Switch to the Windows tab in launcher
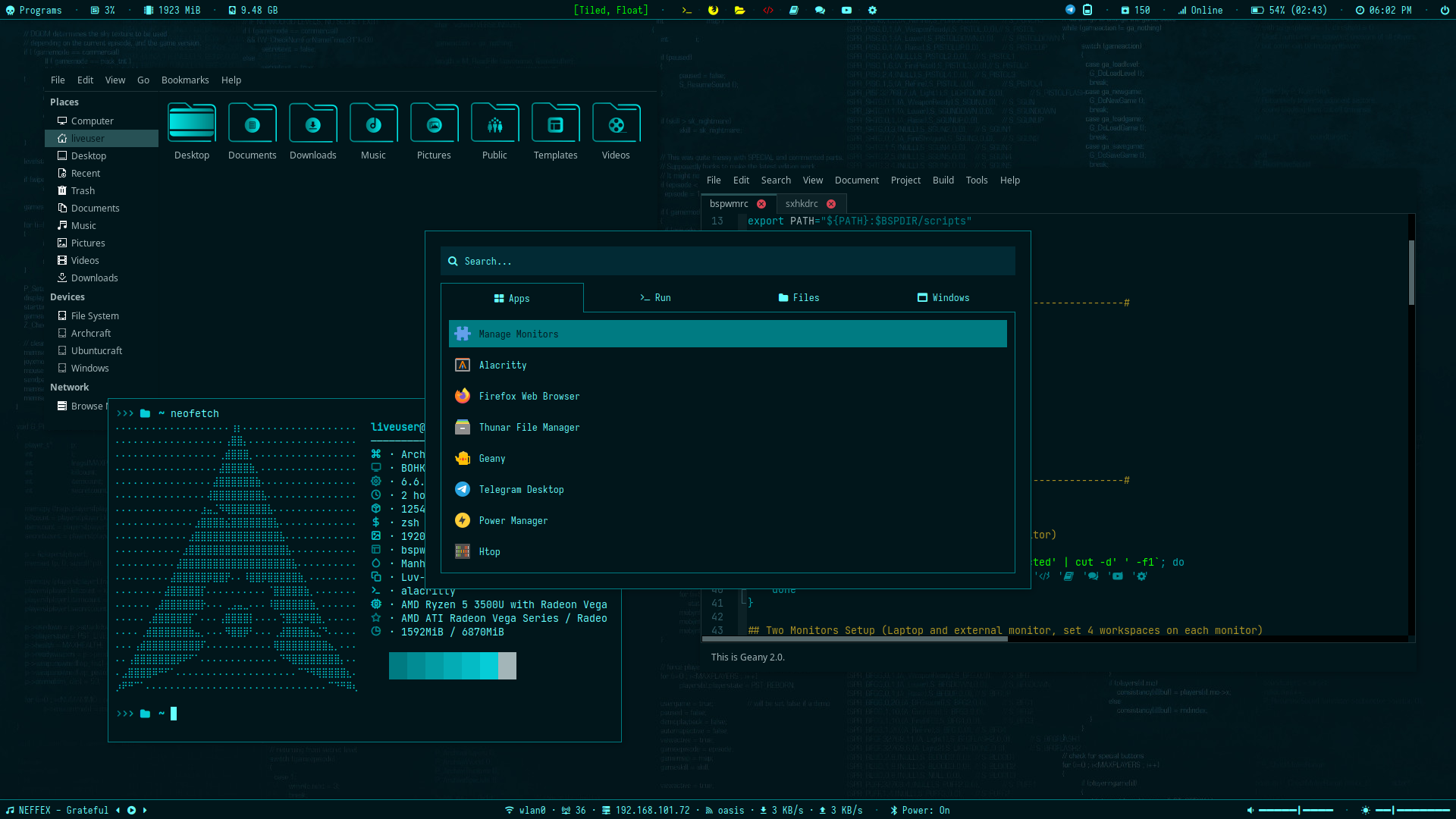Image resolution: width=1456 pixels, height=819 pixels. click(x=943, y=297)
